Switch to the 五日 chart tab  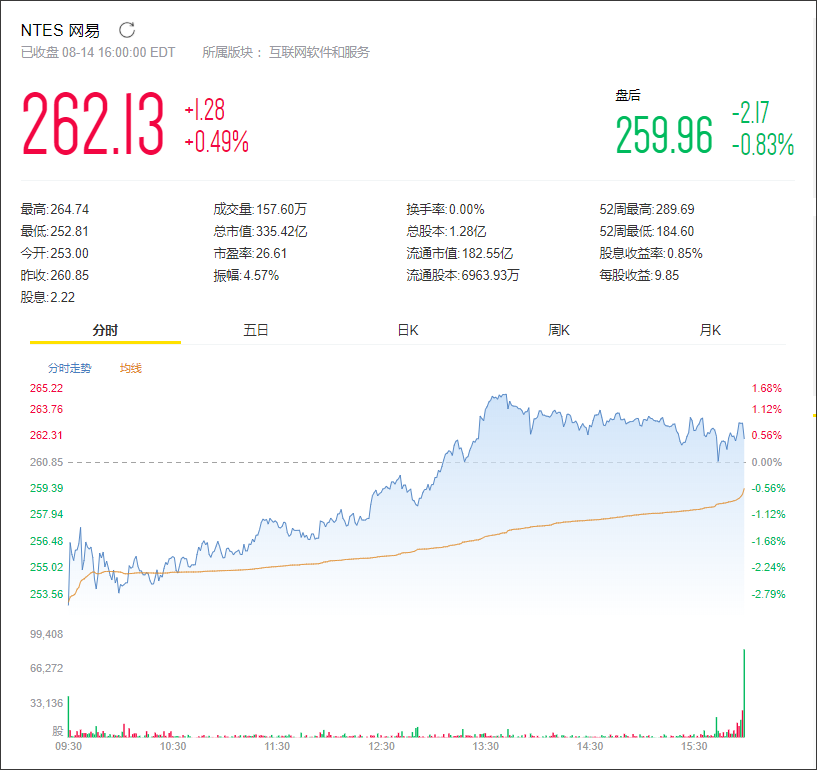pos(256,328)
